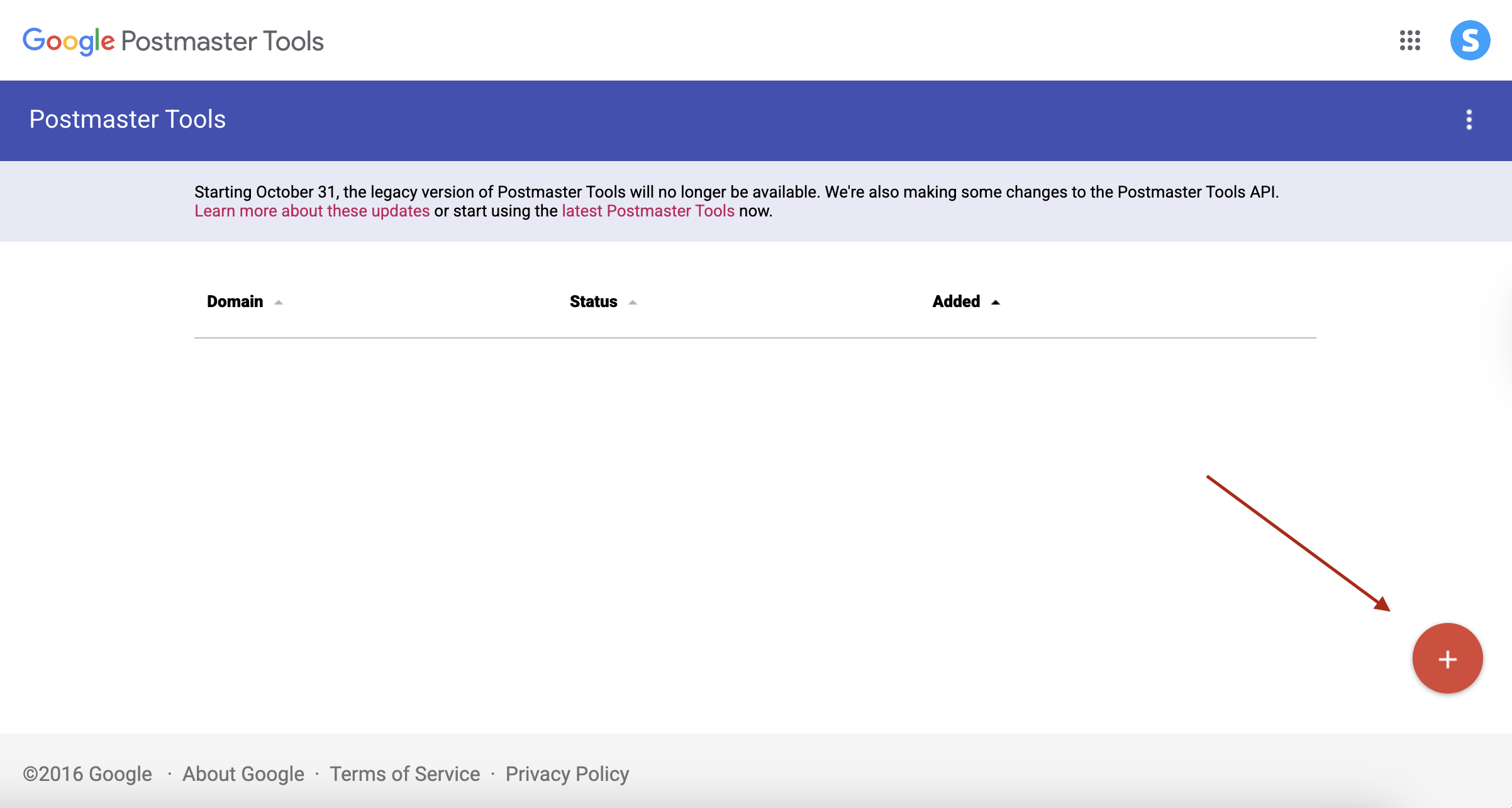
Task: Click the Google logo
Action: [69, 42]
